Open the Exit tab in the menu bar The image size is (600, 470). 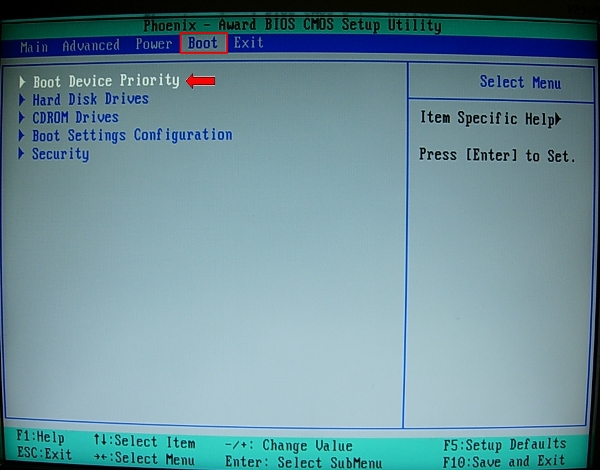click(x=249, y=44)
